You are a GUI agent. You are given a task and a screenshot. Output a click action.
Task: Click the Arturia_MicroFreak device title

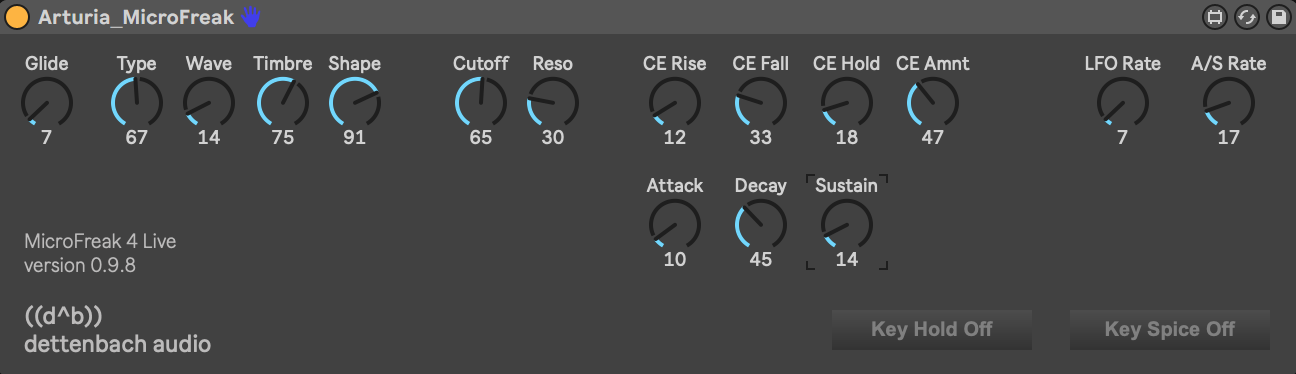coord(136,17)
